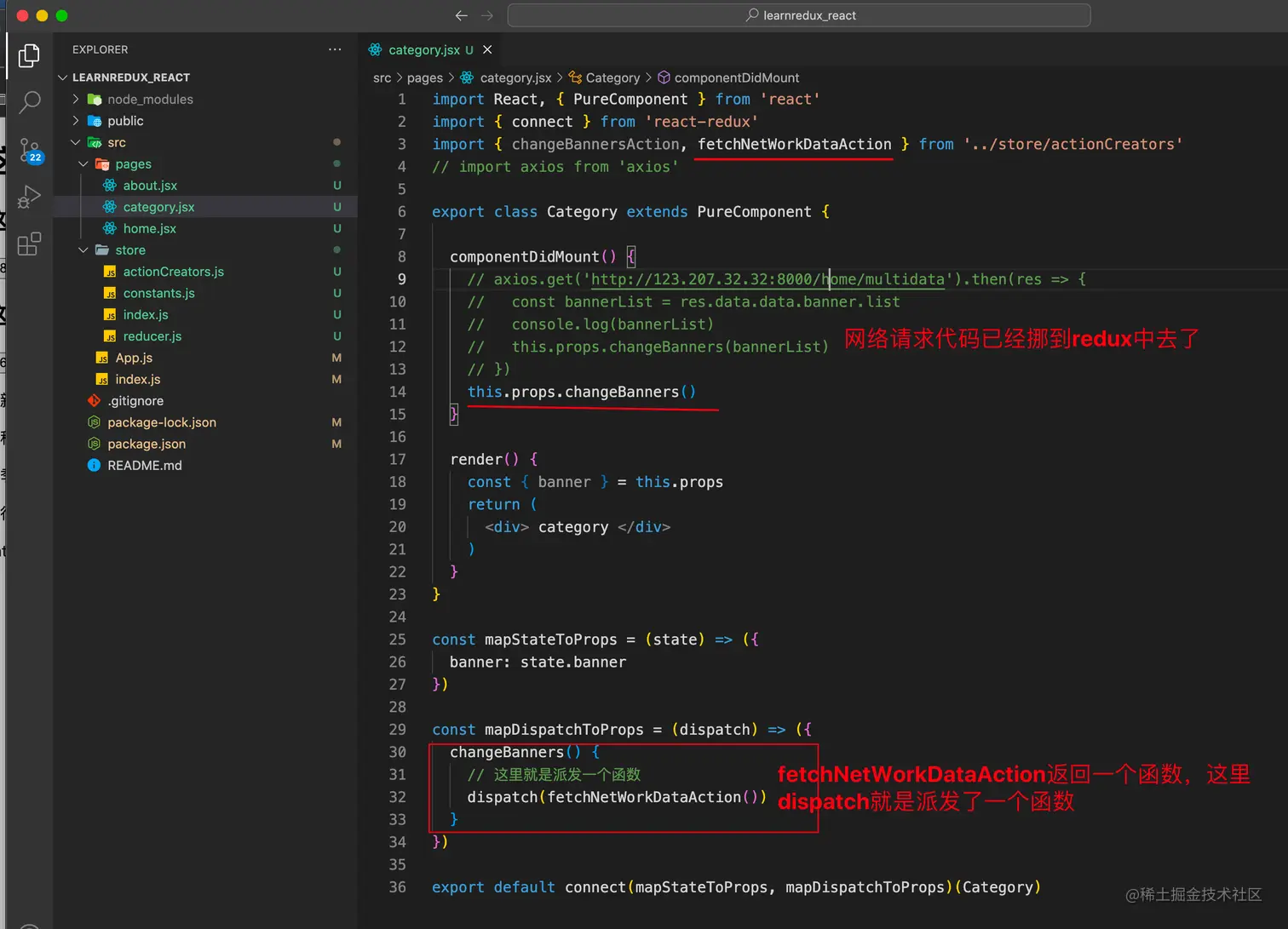Image resolution: width=1288 pixels, height=929 pixels.
Task: Click the React icon beside about.jsx
Action: [110, 186]
